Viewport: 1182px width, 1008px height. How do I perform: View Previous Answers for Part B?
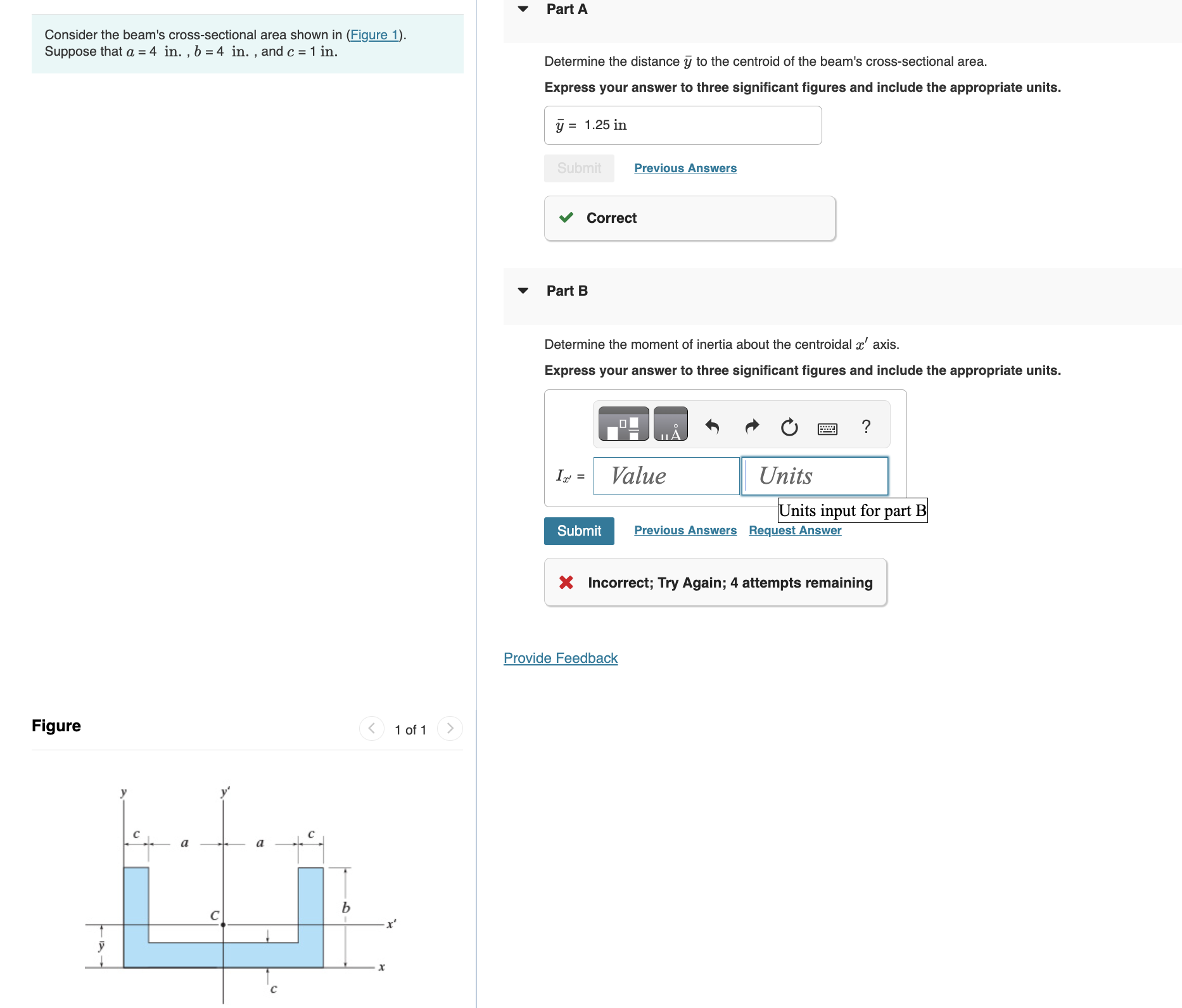pos(685,530)
